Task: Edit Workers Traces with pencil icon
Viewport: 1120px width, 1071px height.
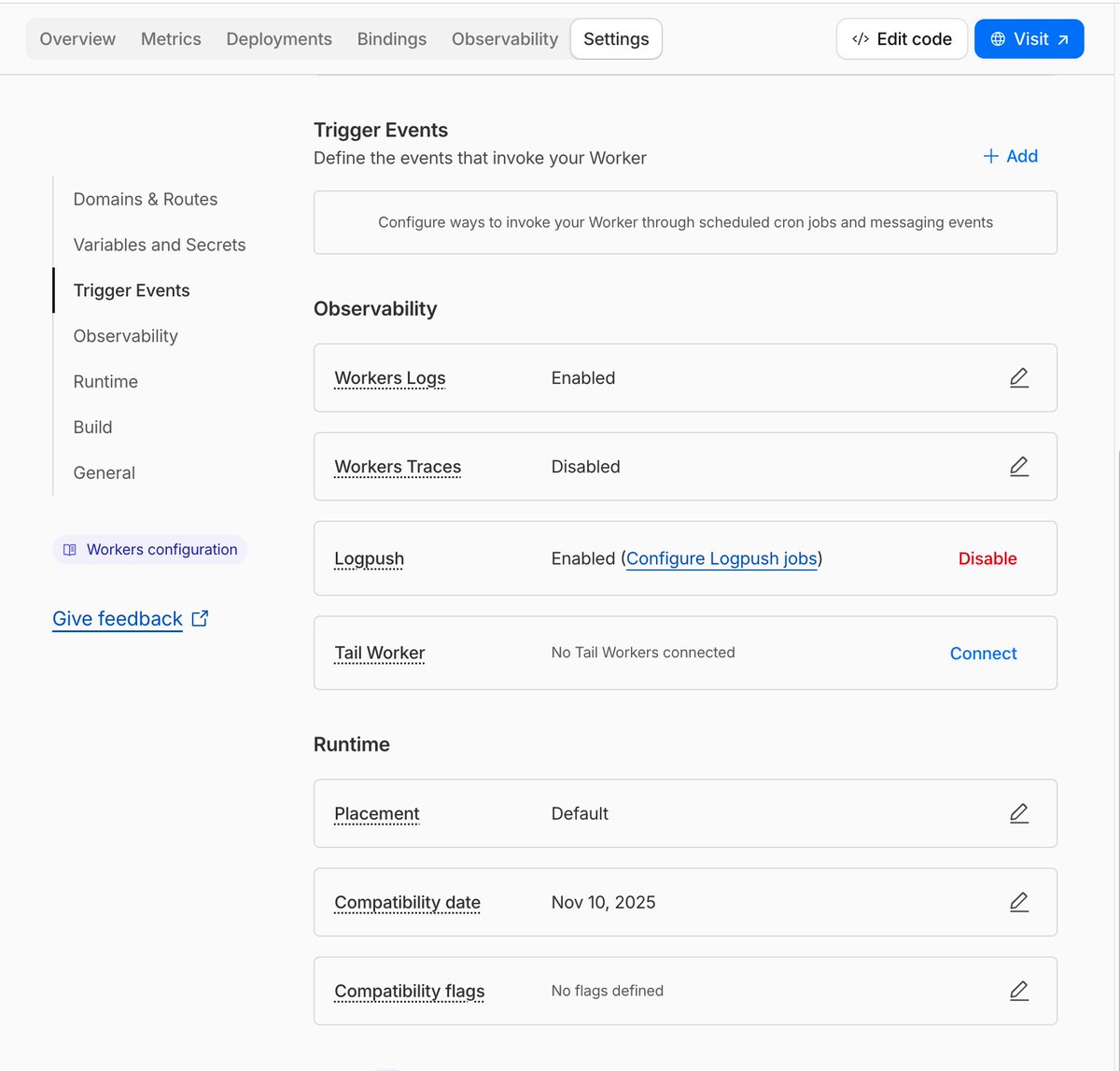Action: (x=1019, y=467)
